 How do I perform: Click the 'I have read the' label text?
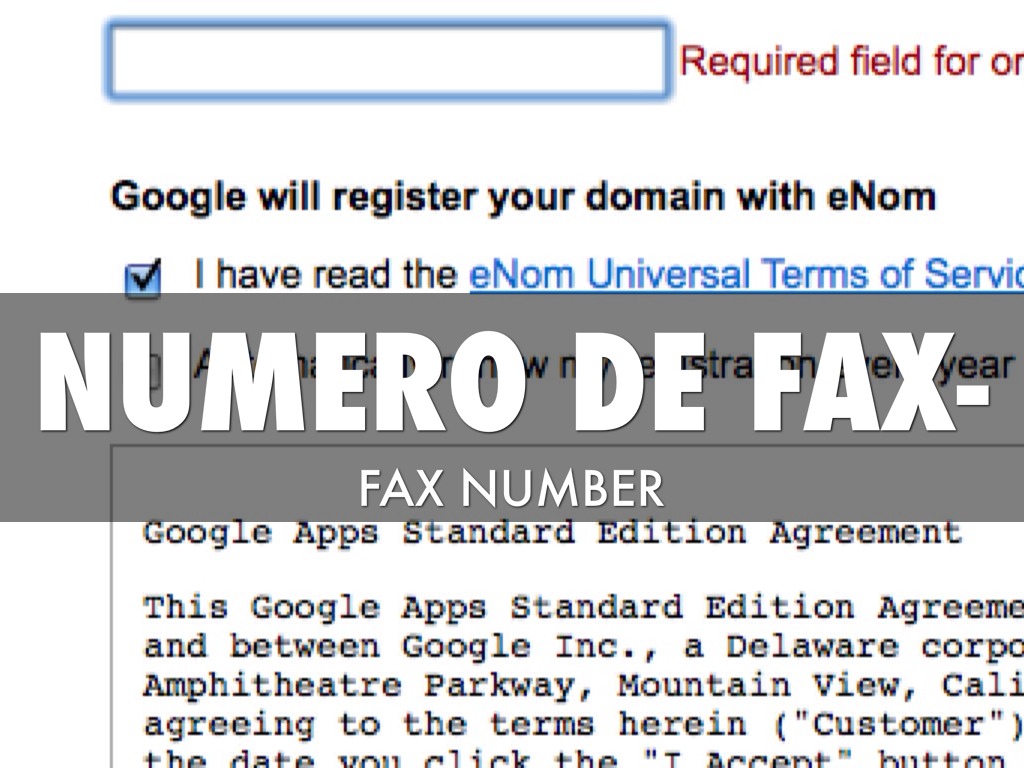point(325,274)
